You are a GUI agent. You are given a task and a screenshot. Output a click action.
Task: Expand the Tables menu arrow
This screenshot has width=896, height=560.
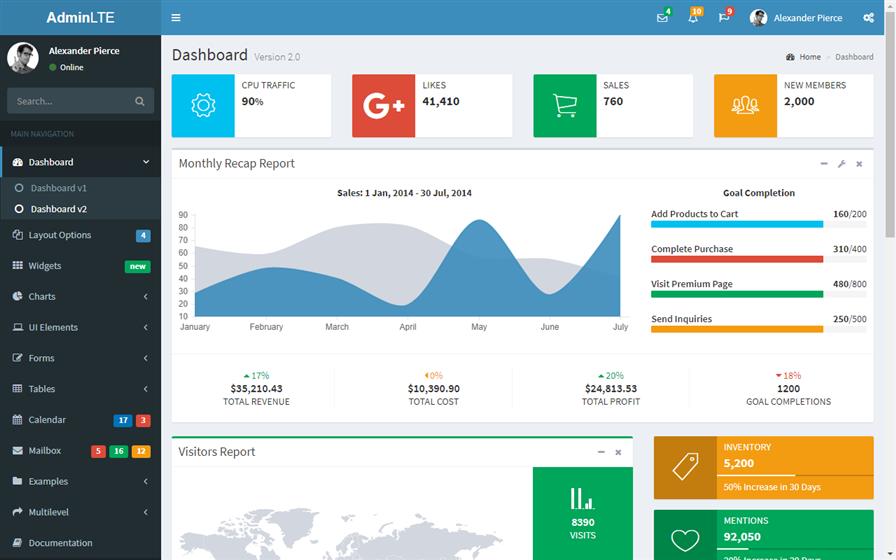(146, 389)
